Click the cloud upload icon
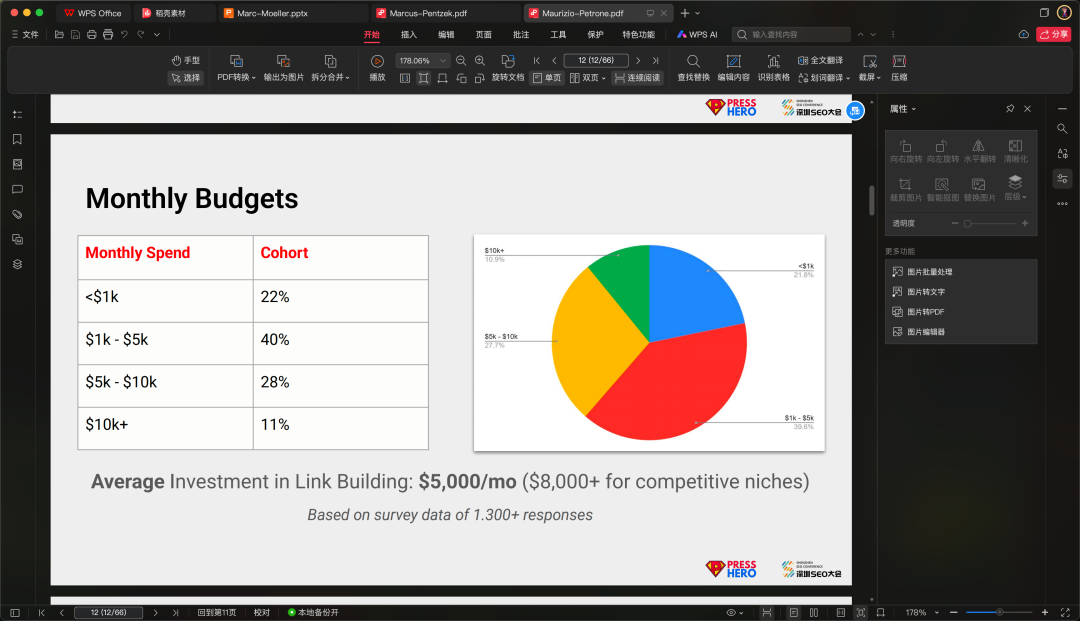This screenshot has width=1080, height=621. [x=1024, y=34]
